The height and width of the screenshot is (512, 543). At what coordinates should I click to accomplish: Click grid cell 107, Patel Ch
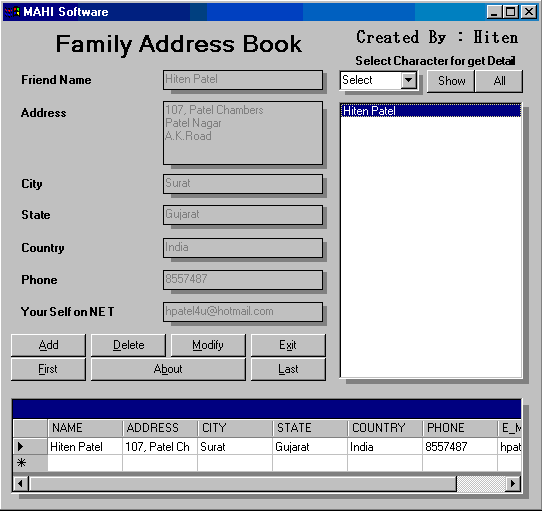point(160,447)
